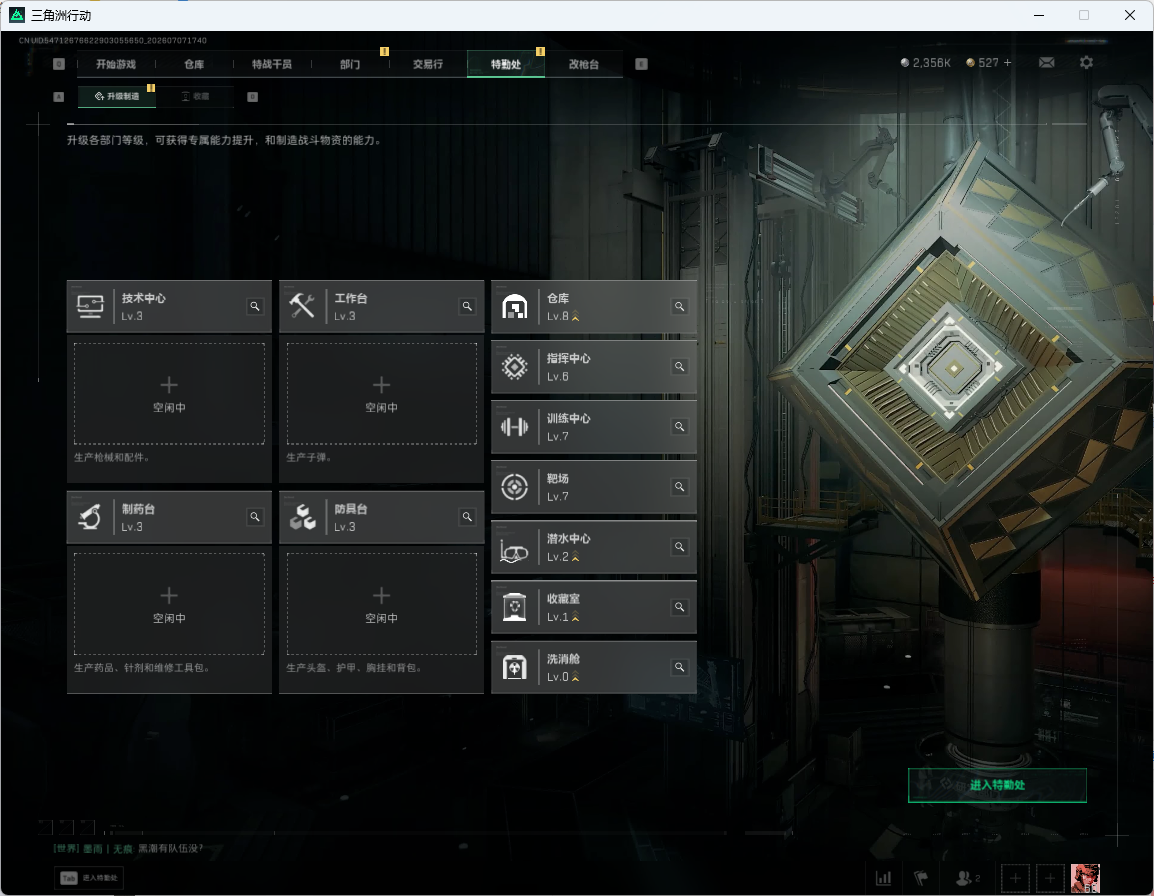1154x896 pixels.
Task: Inspect 技术中心 with its magnifier icon
Action: [x=255, y=306]
